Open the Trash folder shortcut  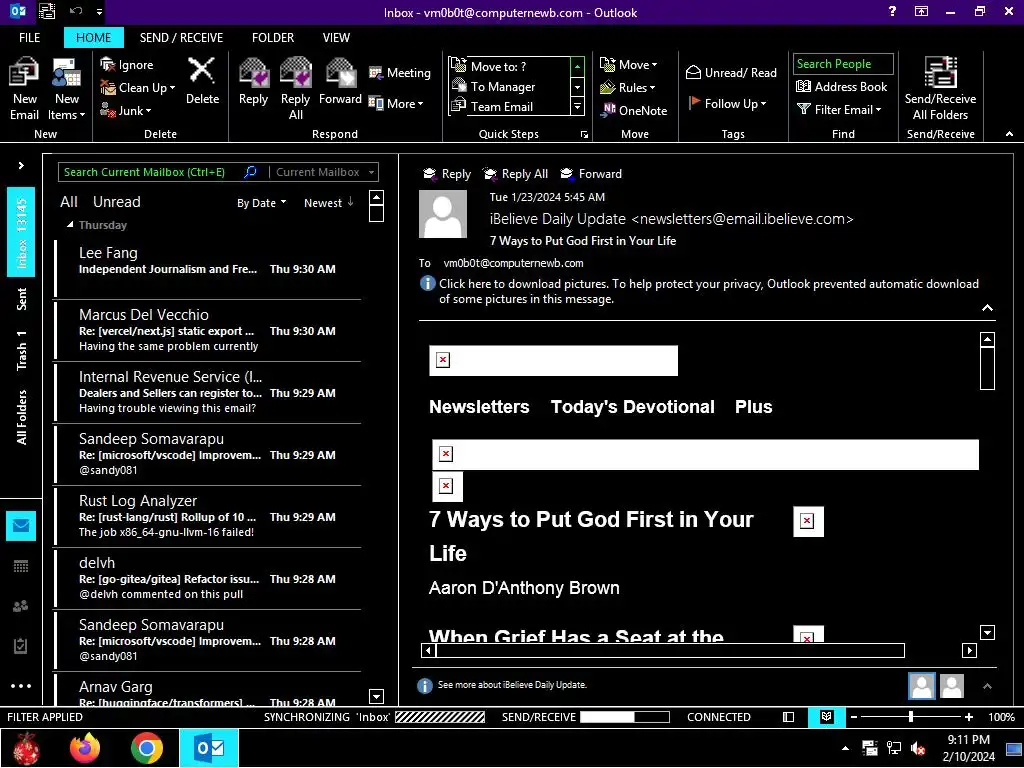pyautogui.click(x=22, y=351)
